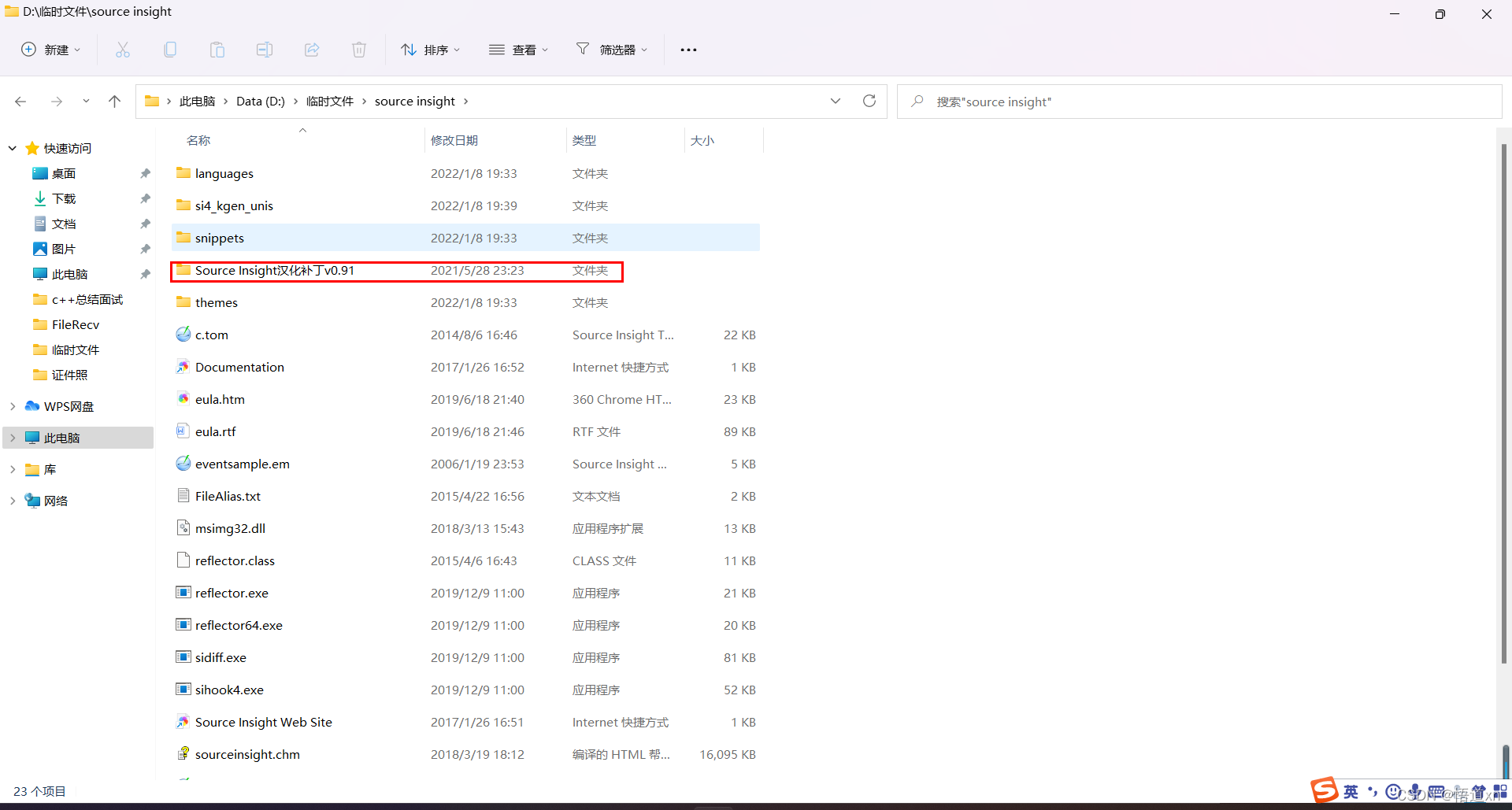This screenshot has height=810, width=1512.
Task: Delete using the trash icon
Action: [359, 49]
